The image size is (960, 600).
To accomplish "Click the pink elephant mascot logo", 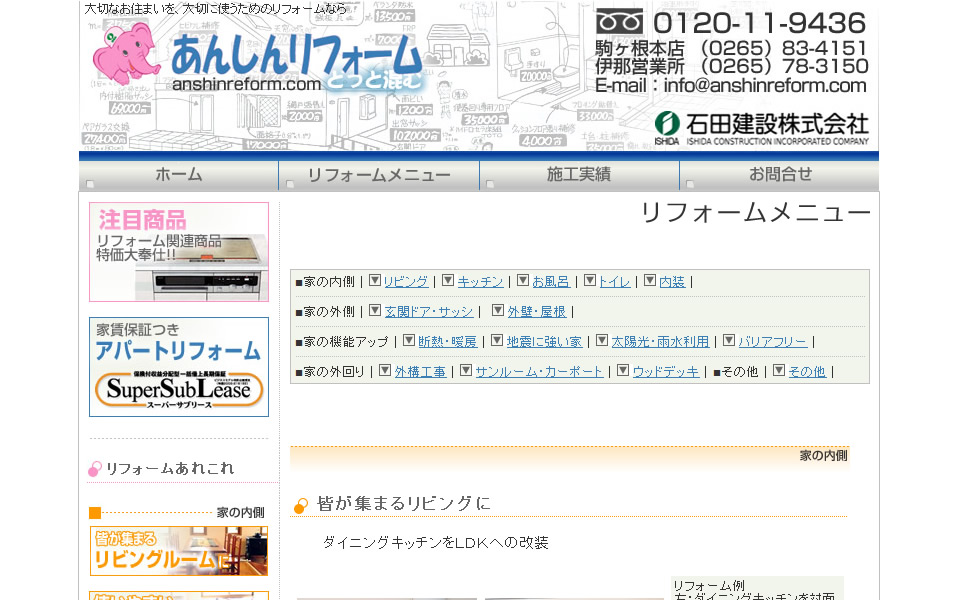I will click(x=125, y=53).
